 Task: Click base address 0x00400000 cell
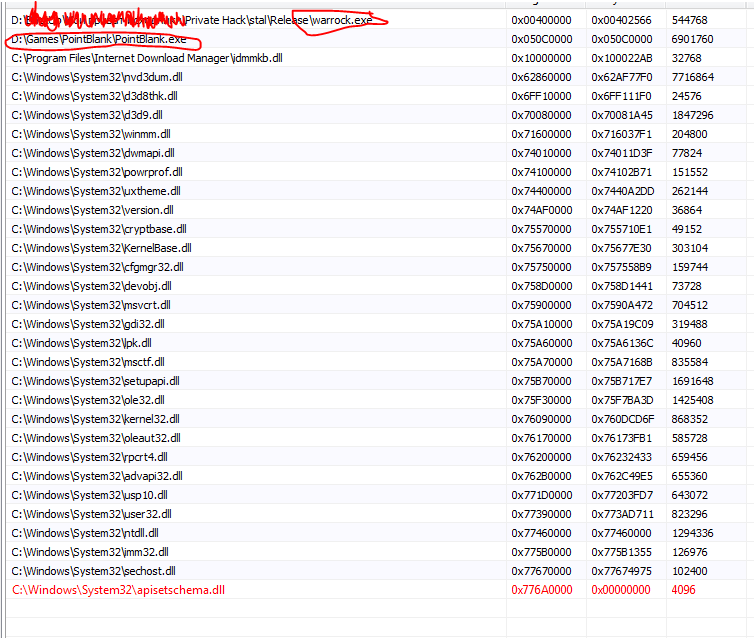[x=542, y=20]
